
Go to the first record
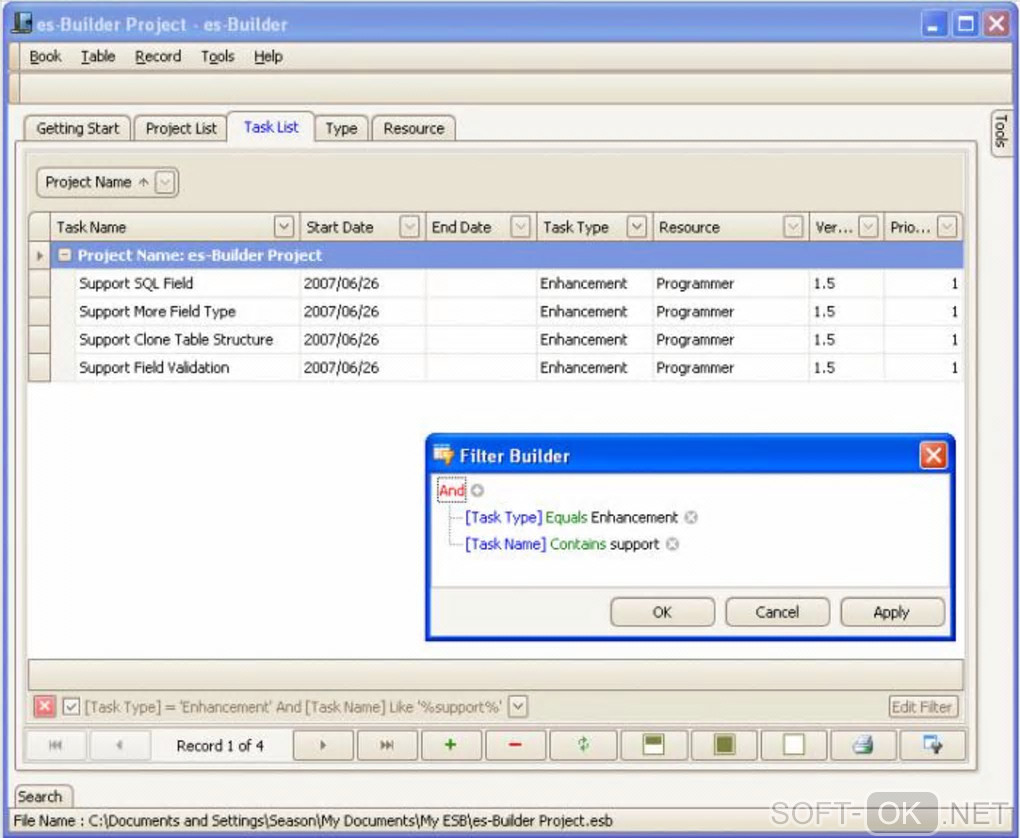55,745
